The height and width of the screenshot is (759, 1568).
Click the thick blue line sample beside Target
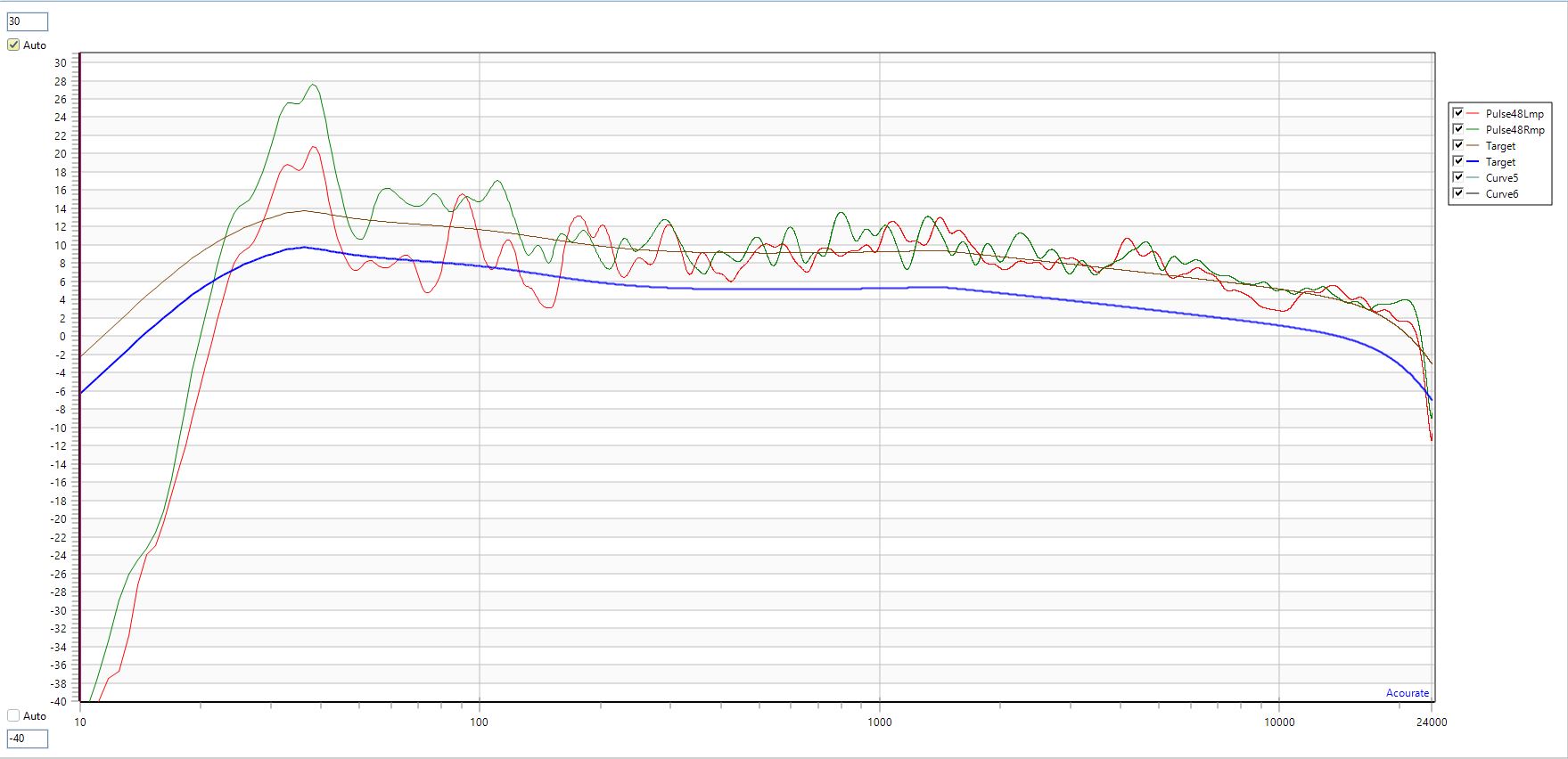point(1473,162)
